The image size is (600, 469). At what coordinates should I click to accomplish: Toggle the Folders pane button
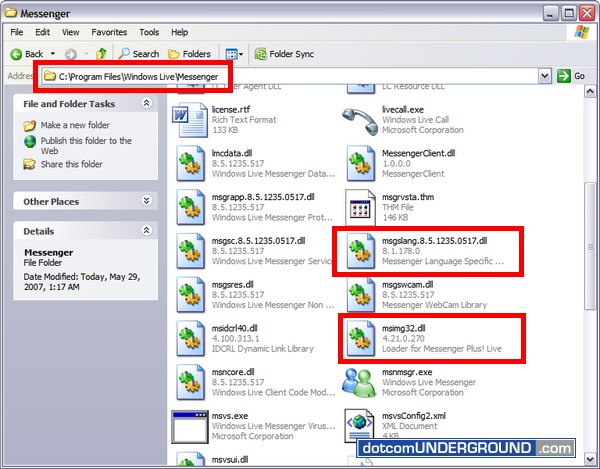pyautogui.click(x=189, y=54)
